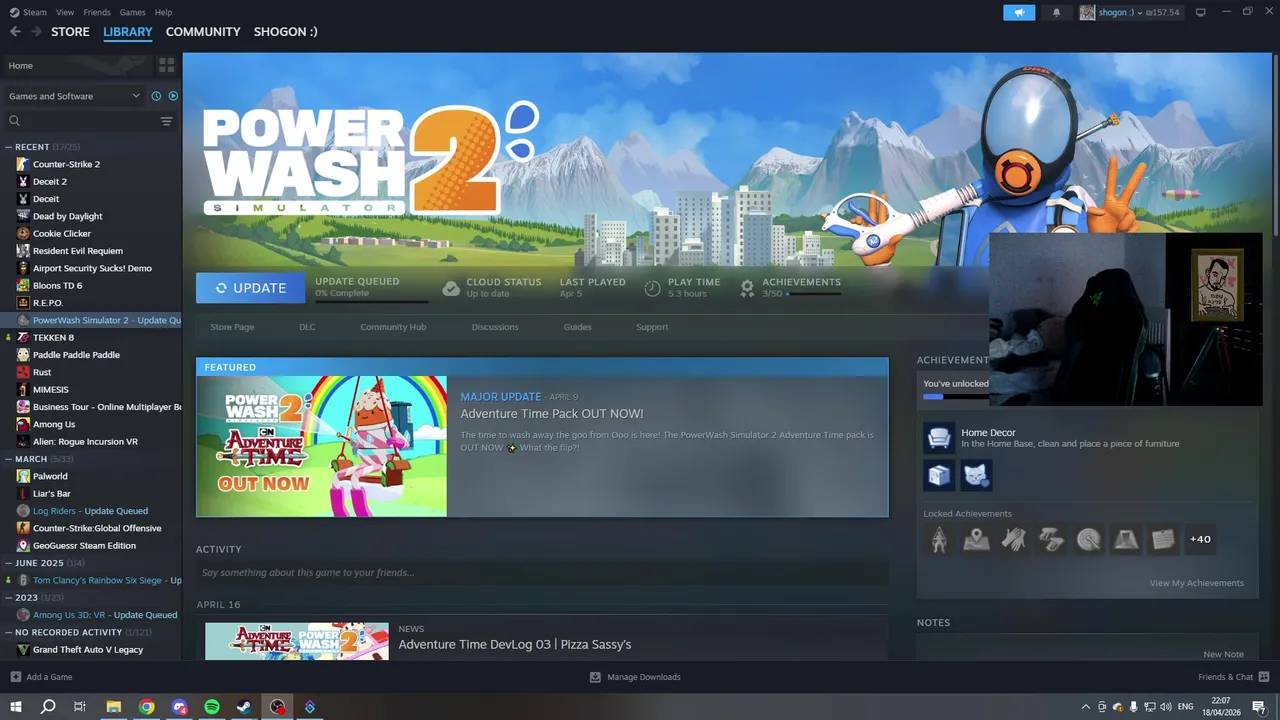
Task: Click the blue UPDATE button
Action: coord(251,288)
